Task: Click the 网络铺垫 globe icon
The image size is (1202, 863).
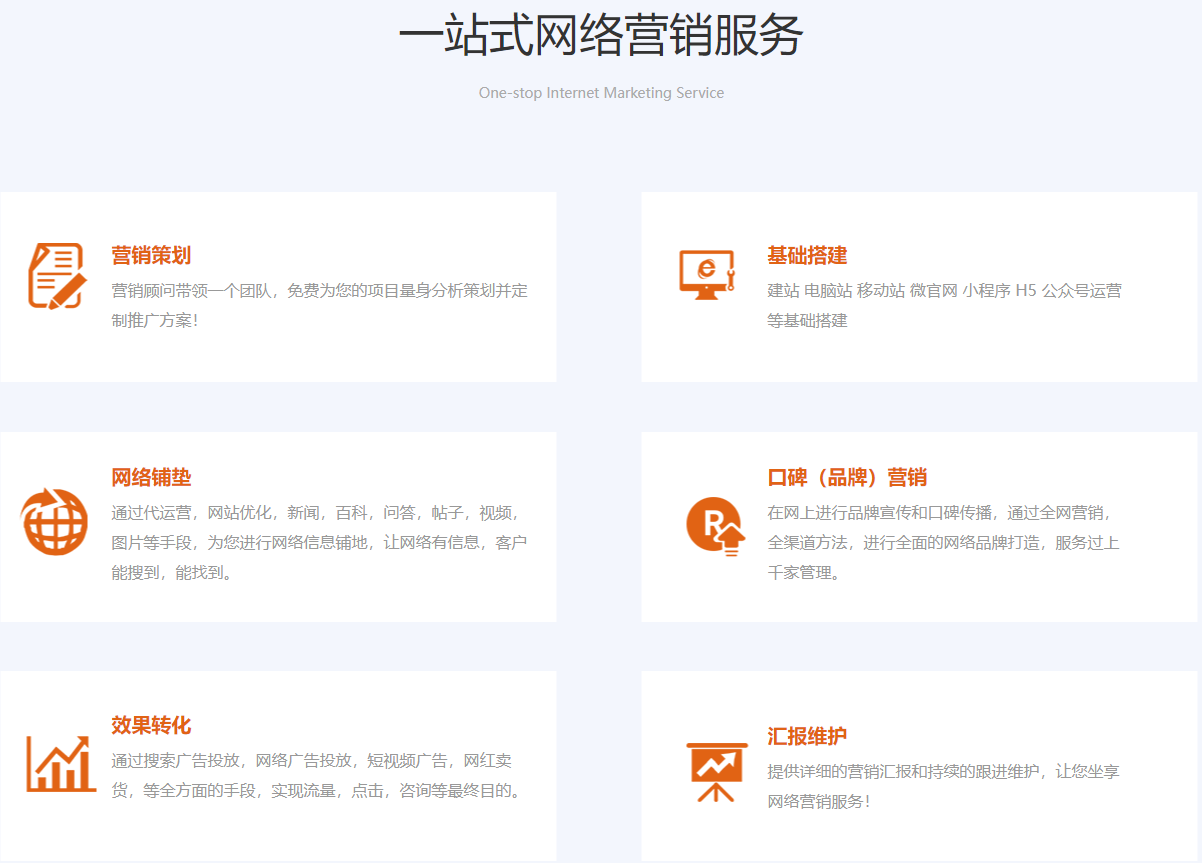Action: [55, 522]
